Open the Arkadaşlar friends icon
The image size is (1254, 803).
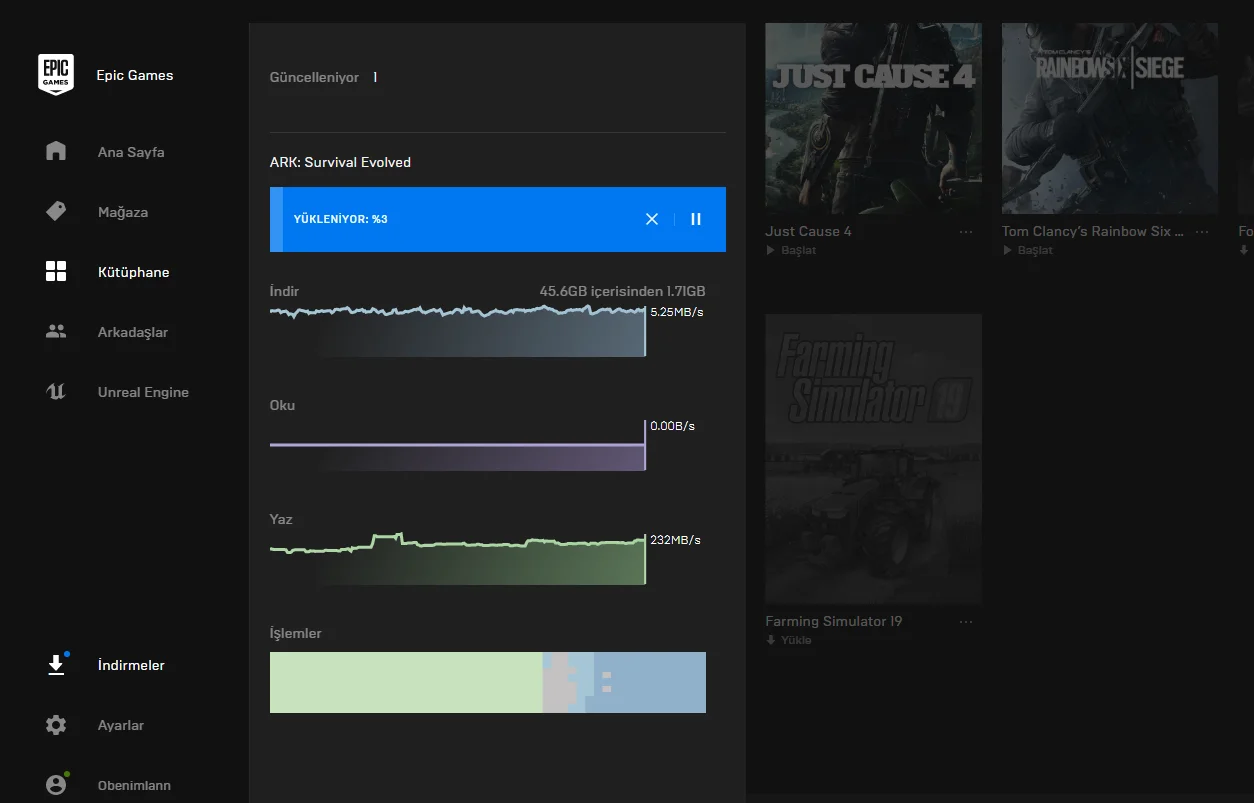click(x=56, y=332)
